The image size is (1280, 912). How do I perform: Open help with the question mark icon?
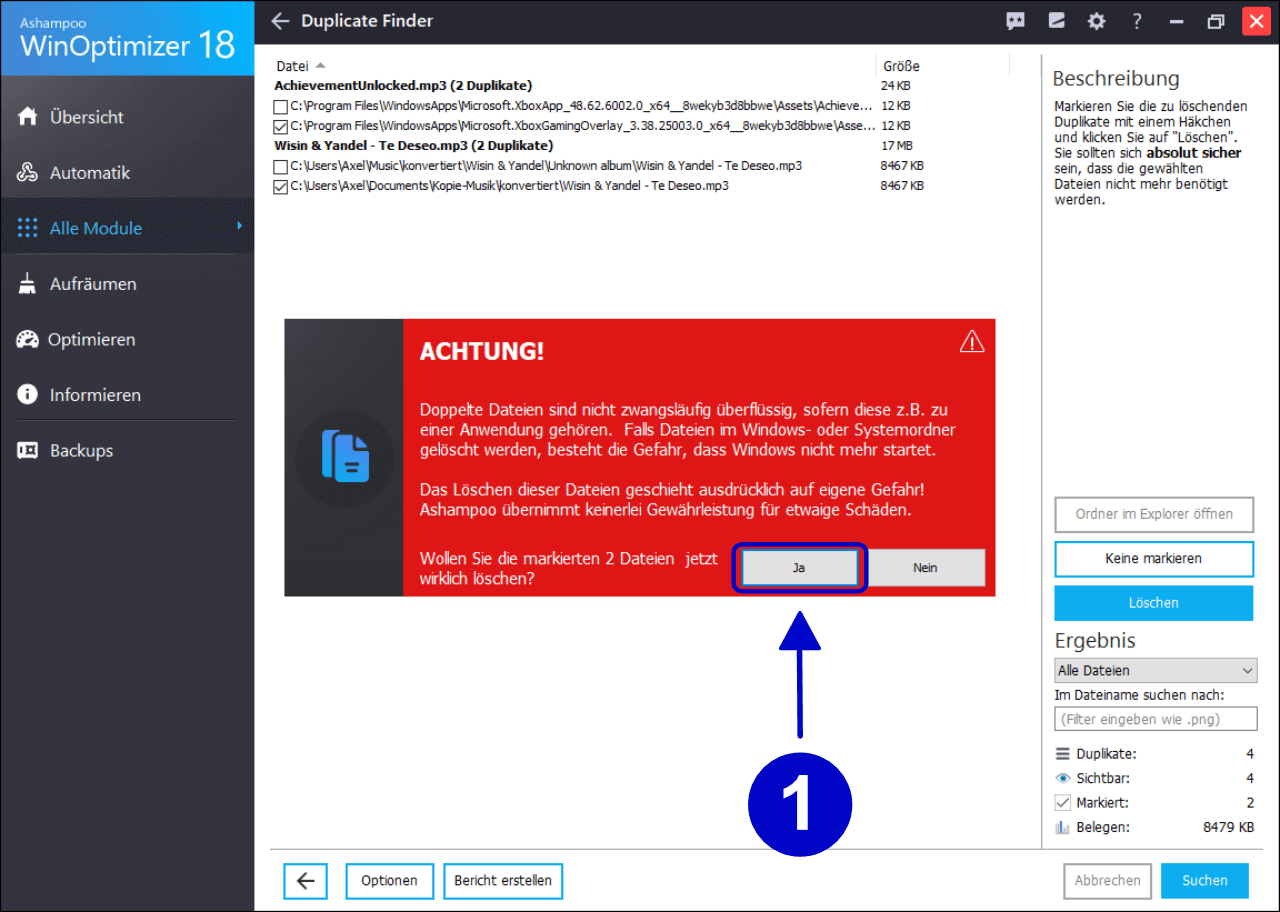(x=1137, y=21)
